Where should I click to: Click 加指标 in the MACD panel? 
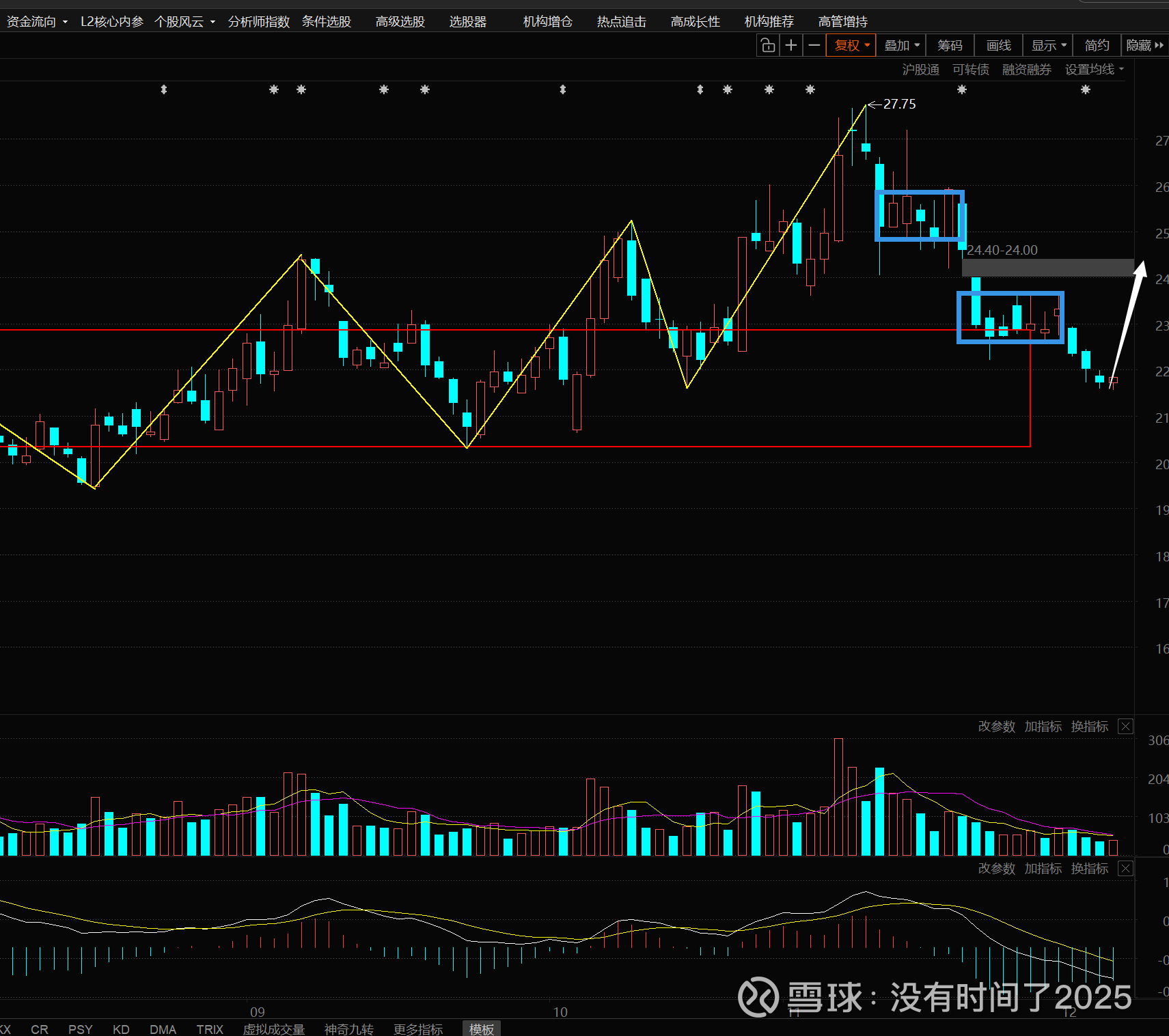coord(1043,869)
